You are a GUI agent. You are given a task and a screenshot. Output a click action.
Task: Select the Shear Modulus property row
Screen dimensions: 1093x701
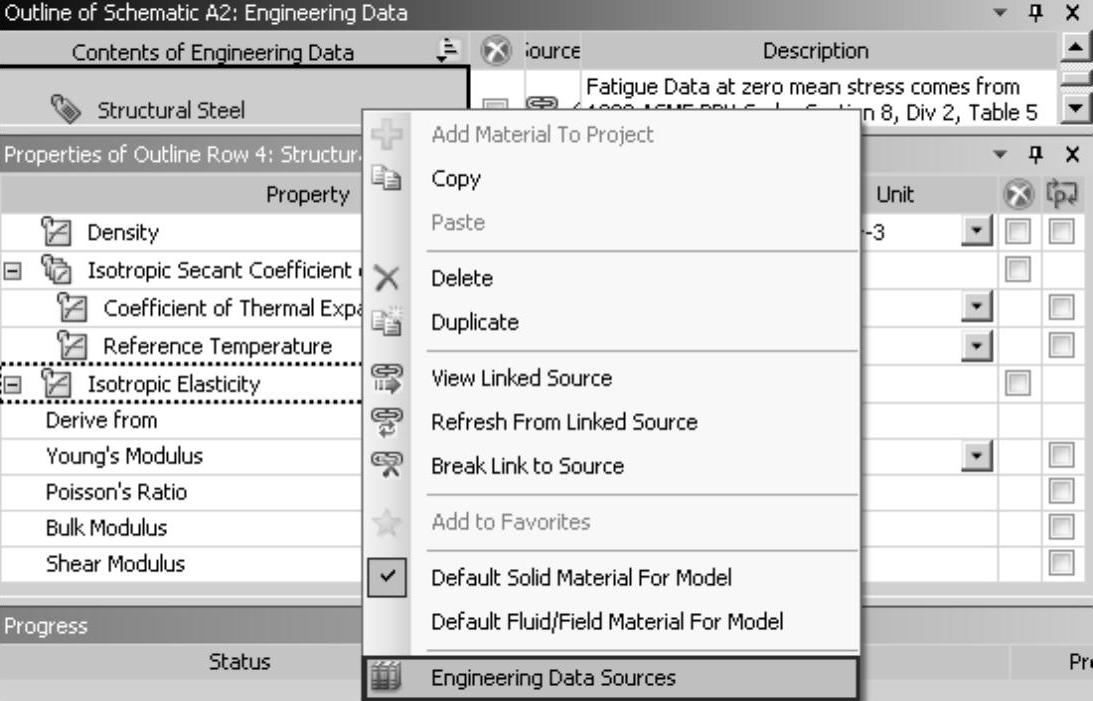[115, 564]
